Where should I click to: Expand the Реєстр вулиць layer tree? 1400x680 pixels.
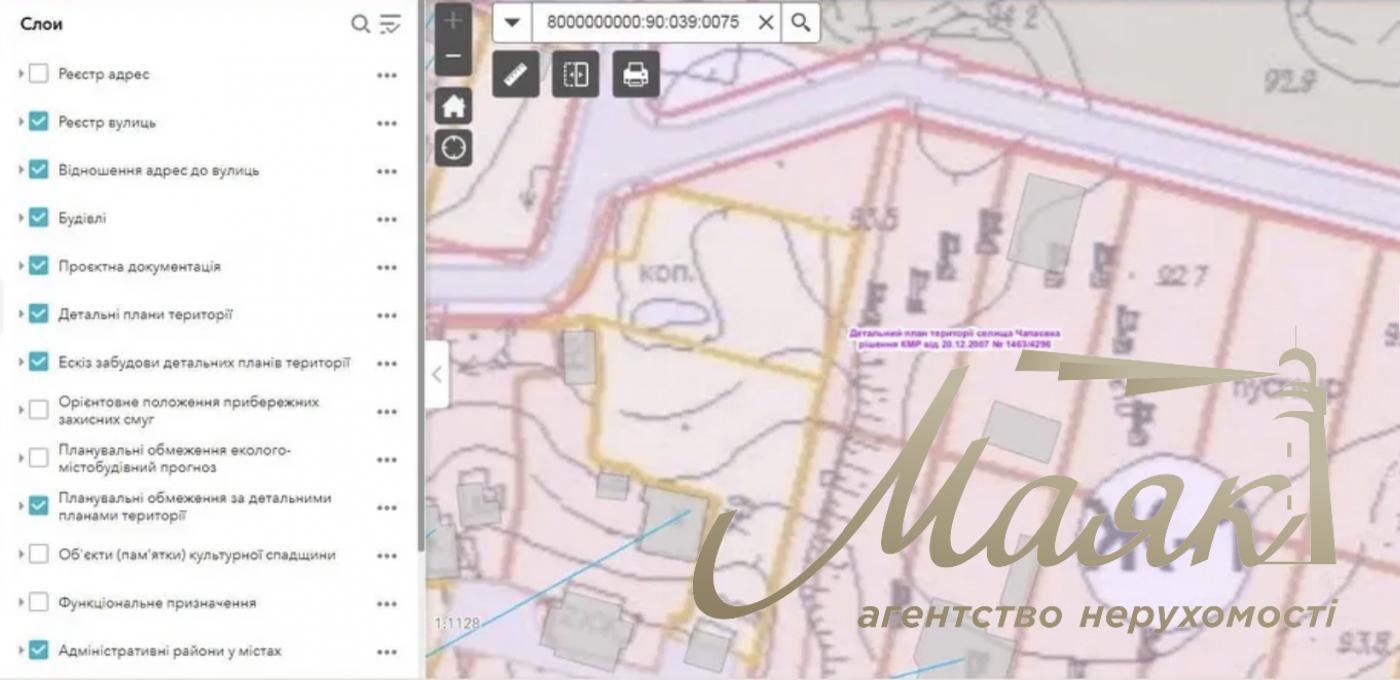click(x=21, y=122)
